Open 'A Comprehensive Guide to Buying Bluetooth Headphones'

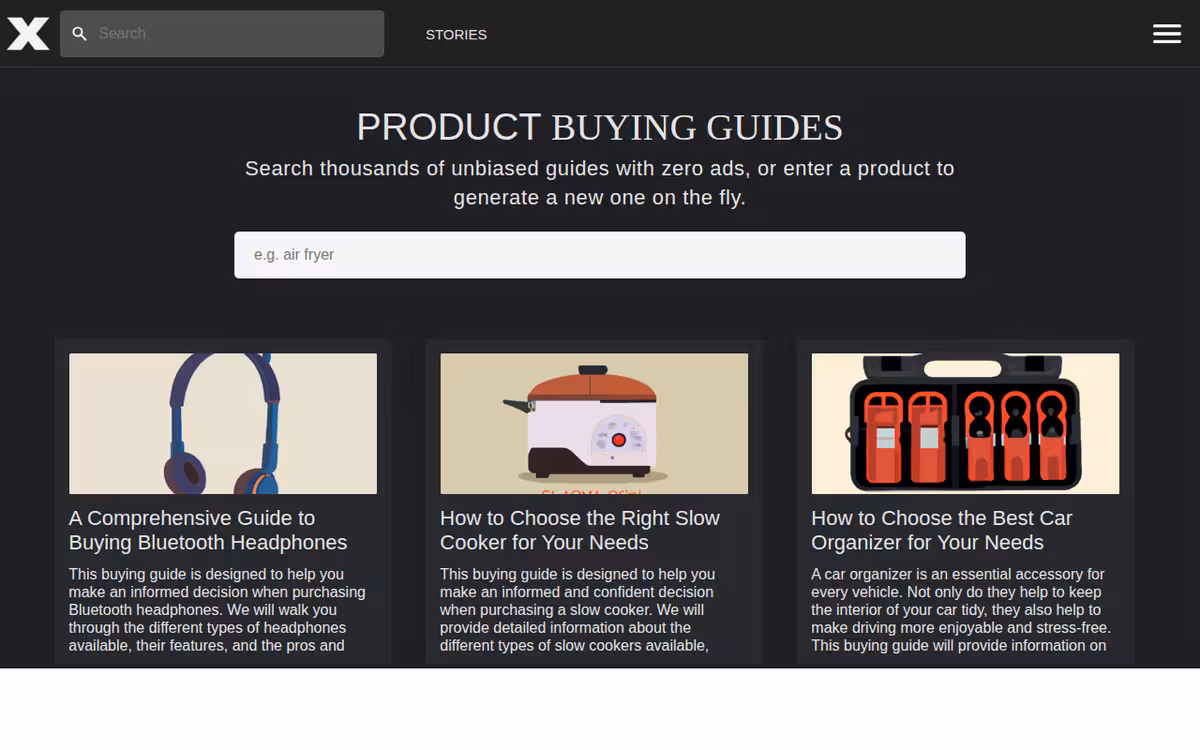click(x=208, y=530)
